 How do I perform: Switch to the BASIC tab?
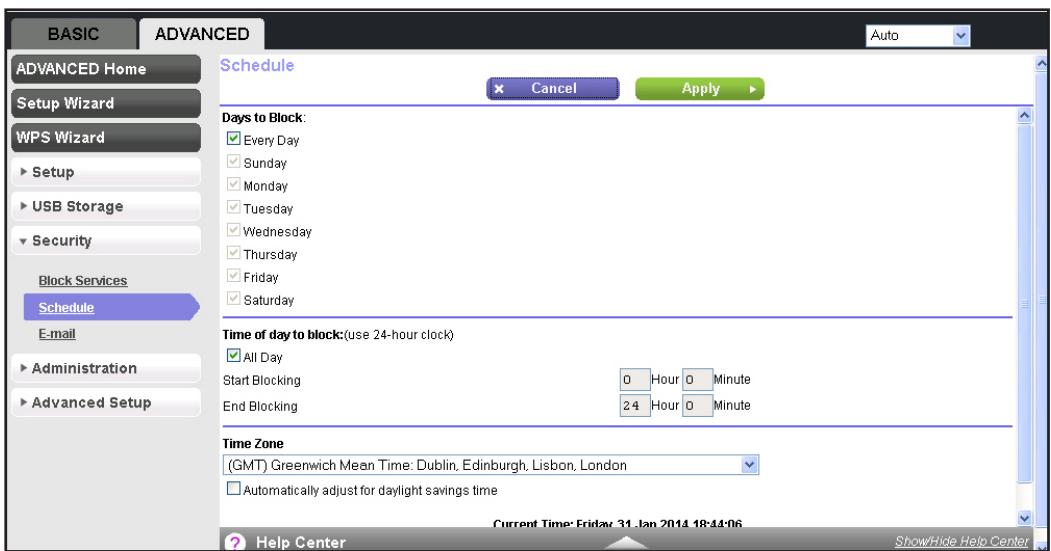(73, 34)
